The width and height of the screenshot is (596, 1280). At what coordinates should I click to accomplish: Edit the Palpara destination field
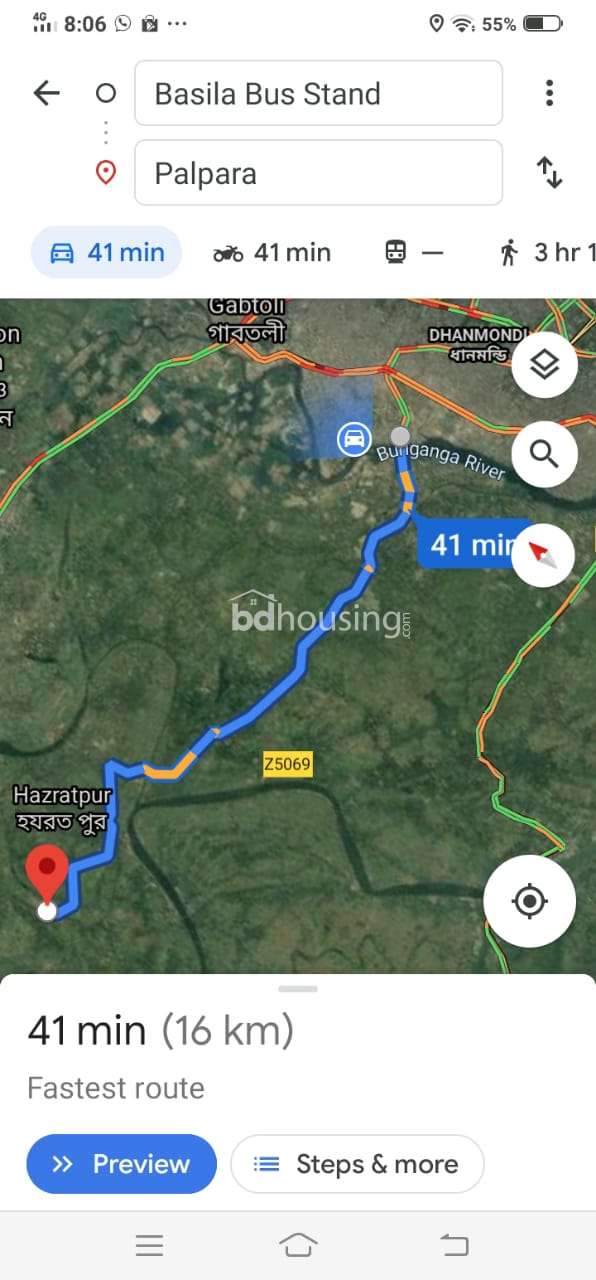coord(318,173)
